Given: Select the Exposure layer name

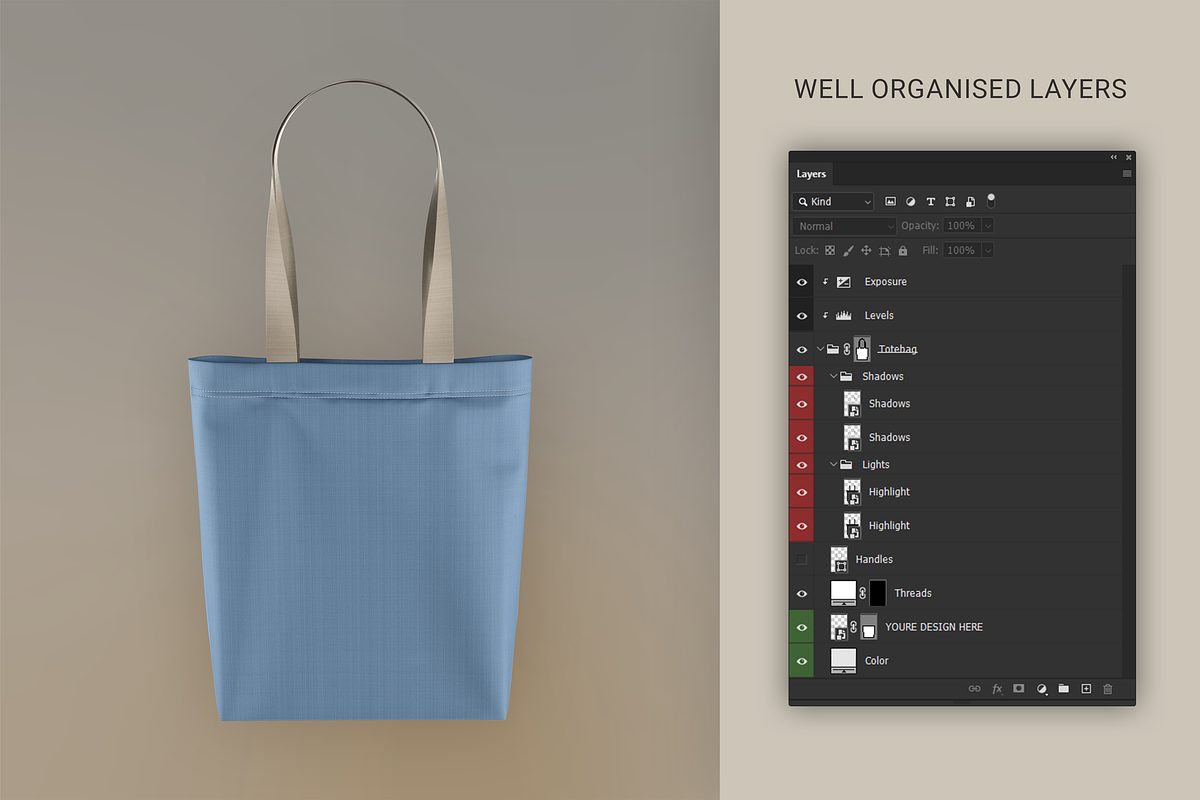Looking at the screenshot, I should tap(886, 282).
